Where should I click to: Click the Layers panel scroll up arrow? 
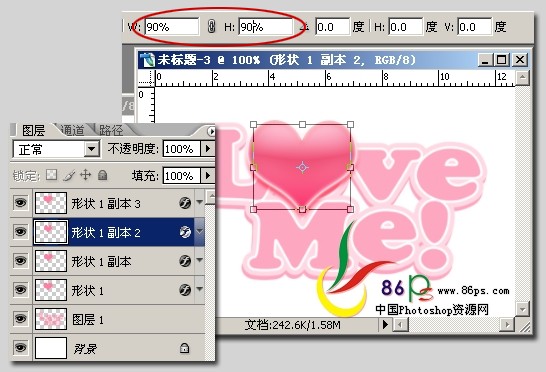[x=210, y=197]
